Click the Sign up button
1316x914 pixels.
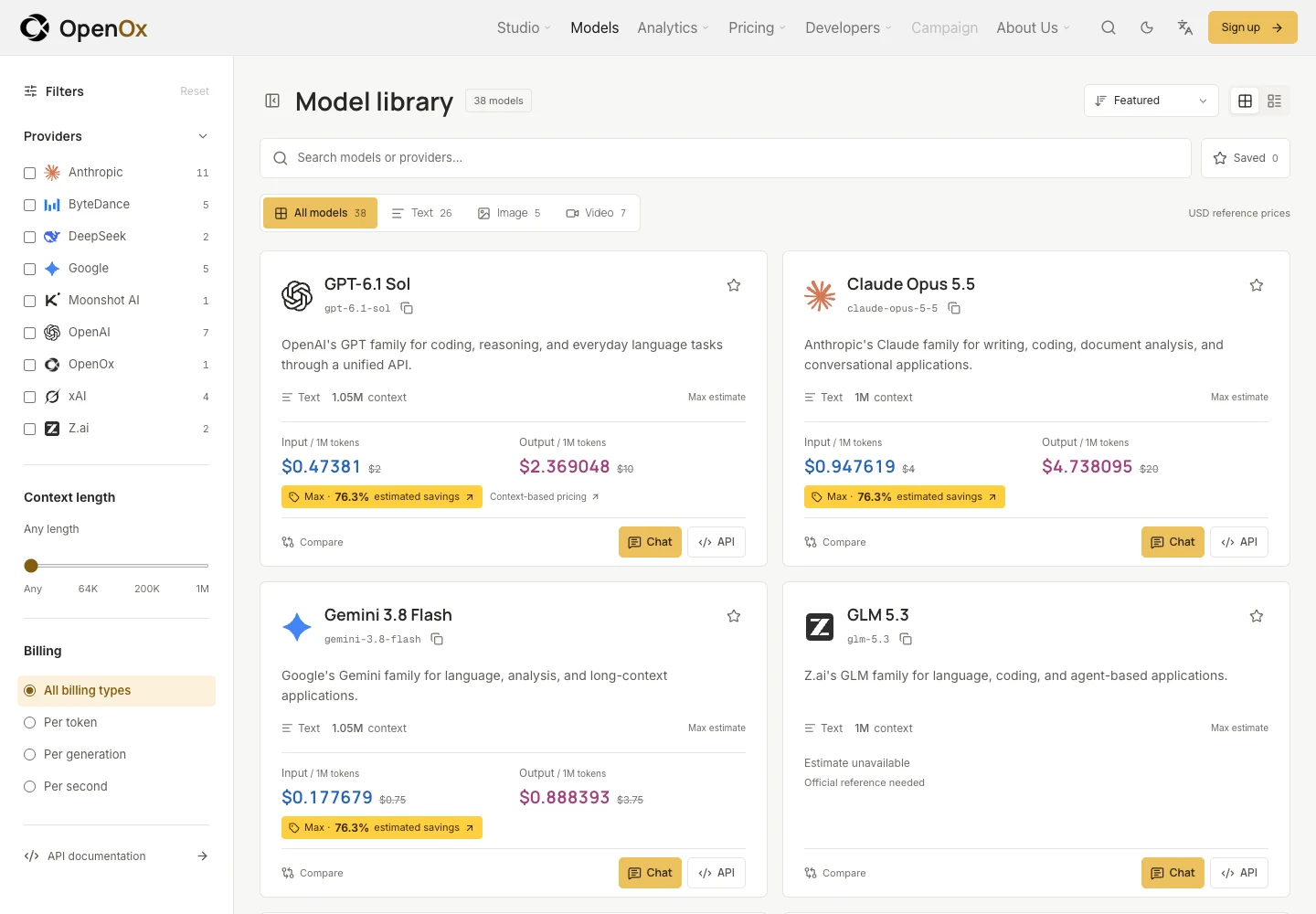pyautogui.click(x=1252, y=27)
